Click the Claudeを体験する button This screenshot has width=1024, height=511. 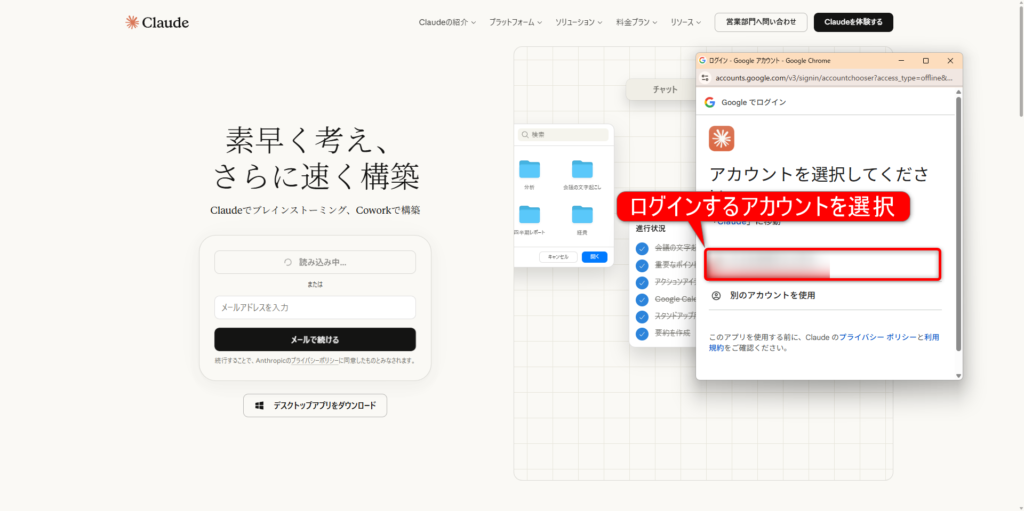pos(853,22)
